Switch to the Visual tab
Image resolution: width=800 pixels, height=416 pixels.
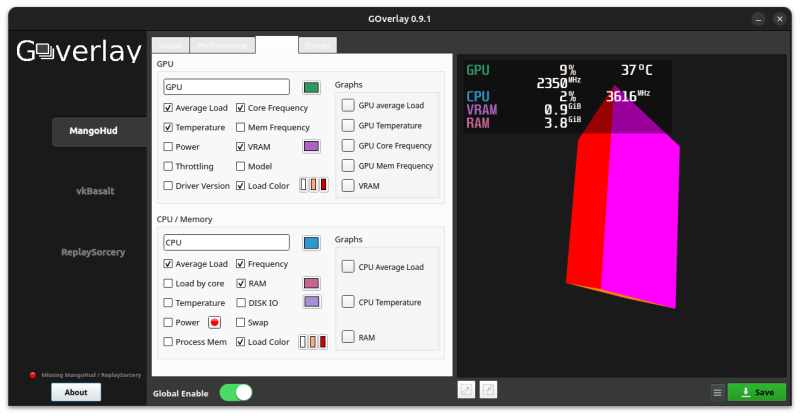click(170, 45)
